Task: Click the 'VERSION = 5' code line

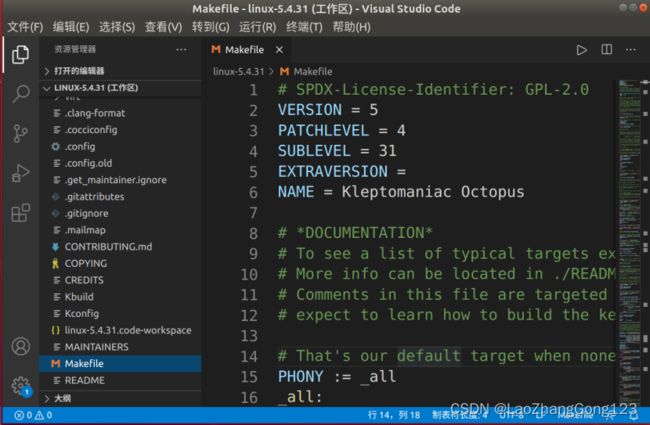Action: coord(327,110)
